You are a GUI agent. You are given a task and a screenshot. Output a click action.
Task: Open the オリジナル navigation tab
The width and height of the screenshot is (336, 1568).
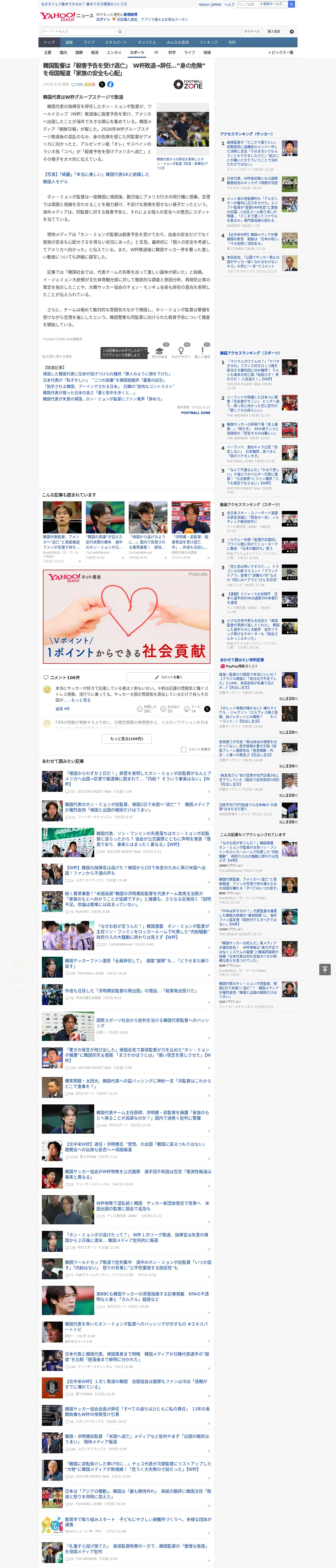pos(147,43)
